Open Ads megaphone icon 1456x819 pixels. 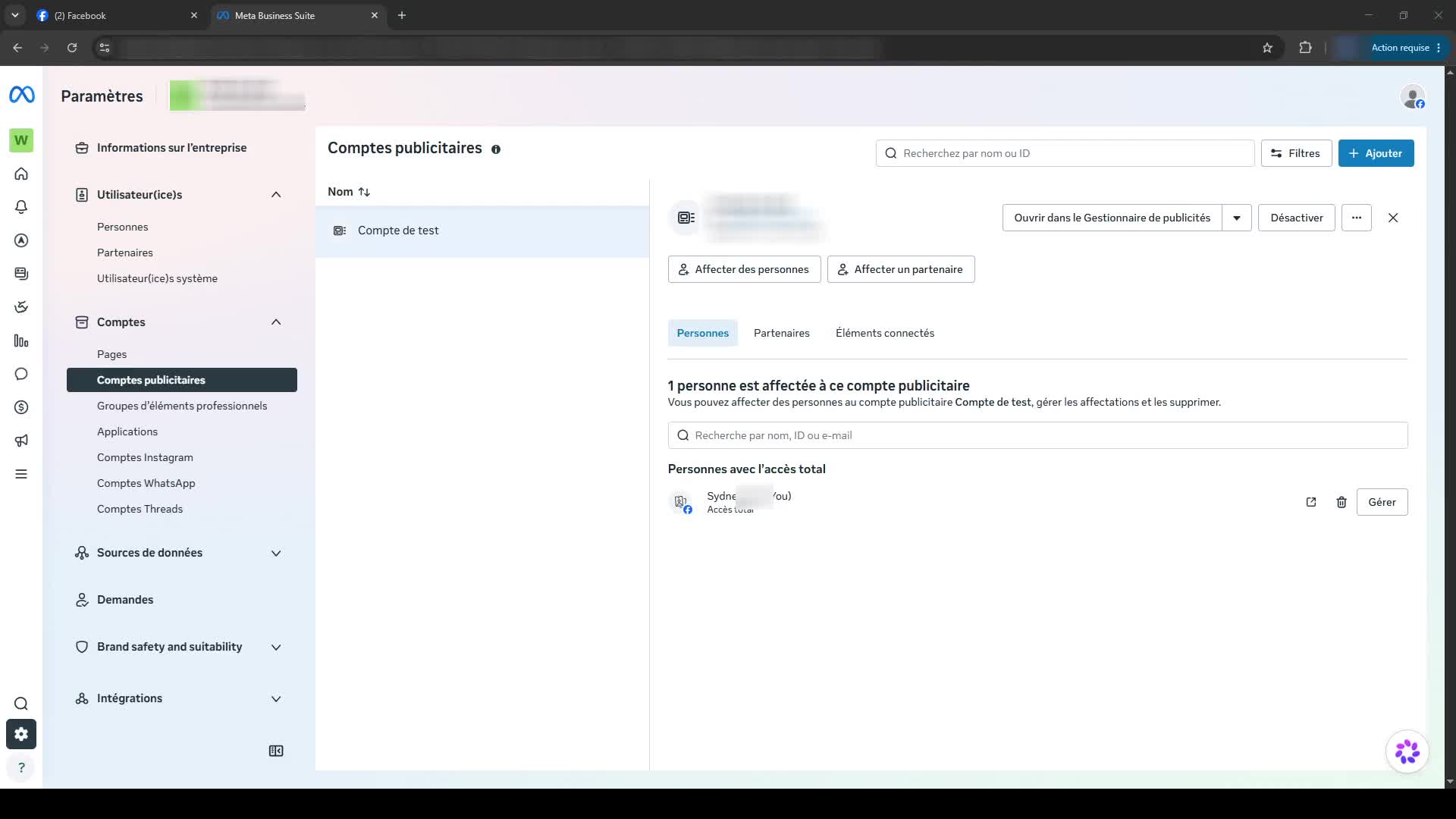(x=21, y=441)
